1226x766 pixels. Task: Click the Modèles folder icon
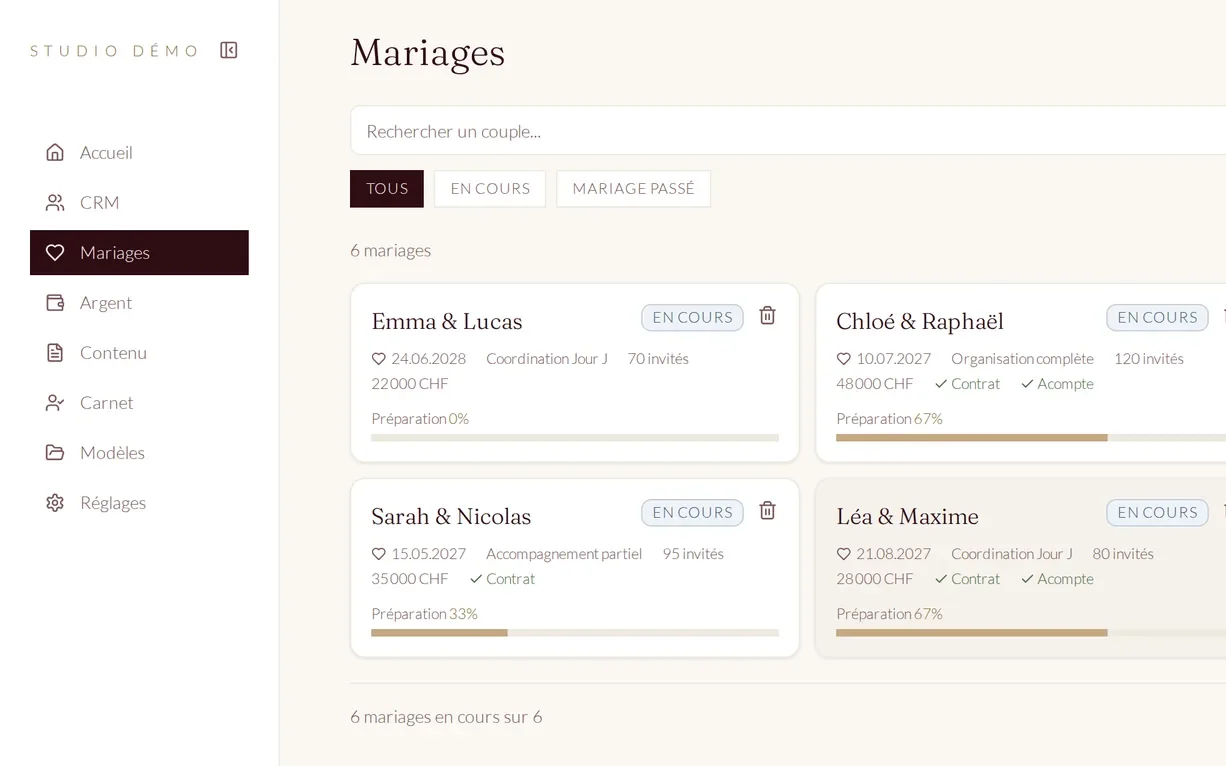[55, 452]
